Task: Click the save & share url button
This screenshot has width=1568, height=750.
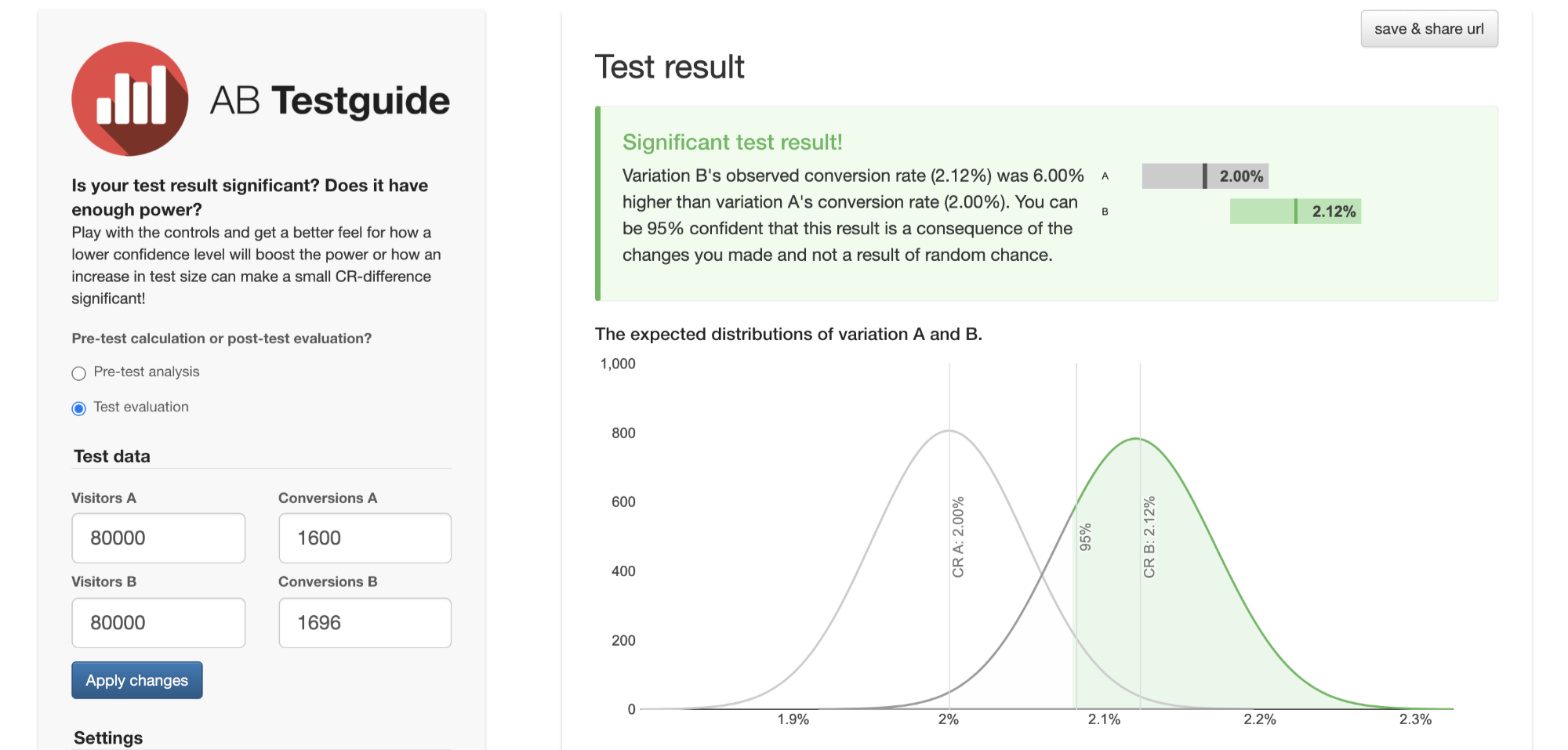Action: point(1428,29)
